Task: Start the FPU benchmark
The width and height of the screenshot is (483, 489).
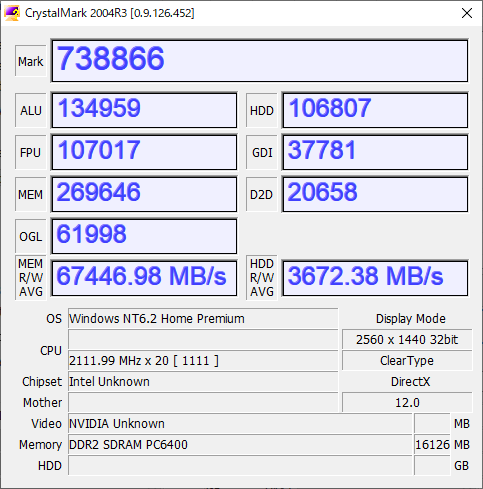Action: [31, 152]
